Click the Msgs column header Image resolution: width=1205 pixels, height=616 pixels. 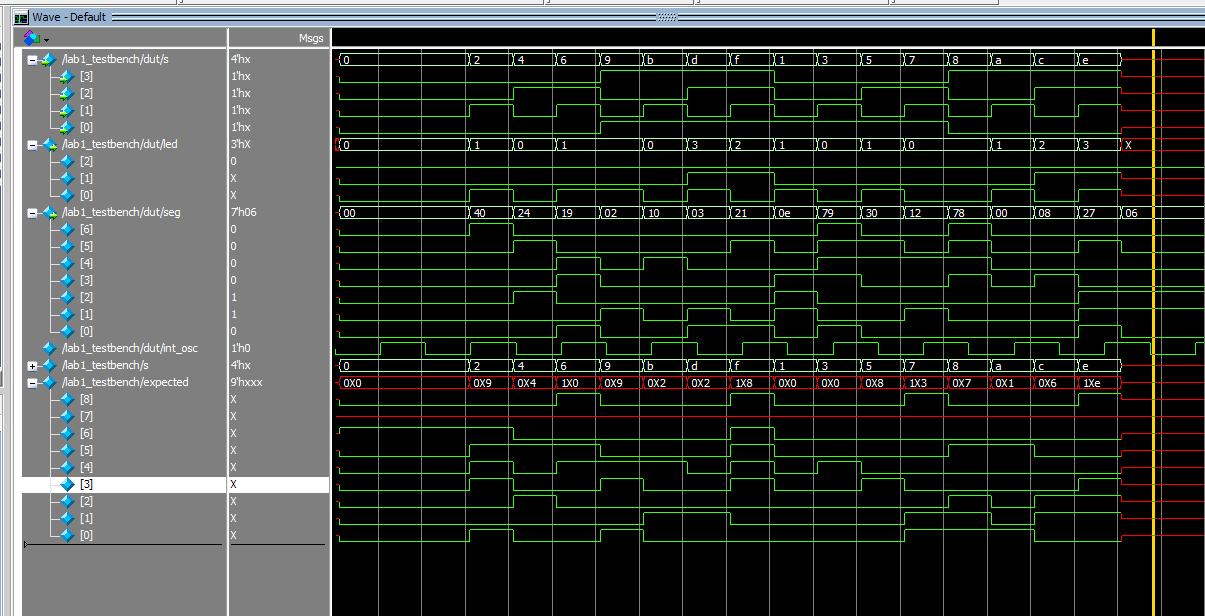310,37
